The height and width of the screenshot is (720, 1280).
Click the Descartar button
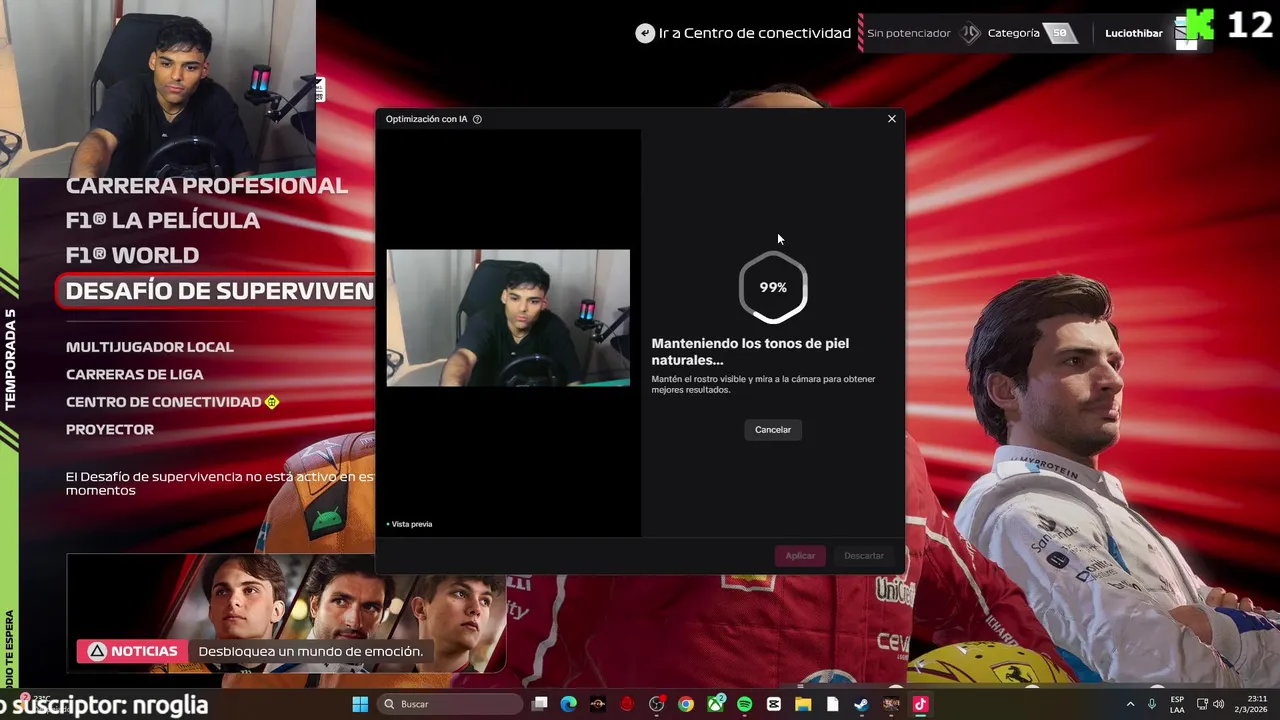tap(864, 556)
